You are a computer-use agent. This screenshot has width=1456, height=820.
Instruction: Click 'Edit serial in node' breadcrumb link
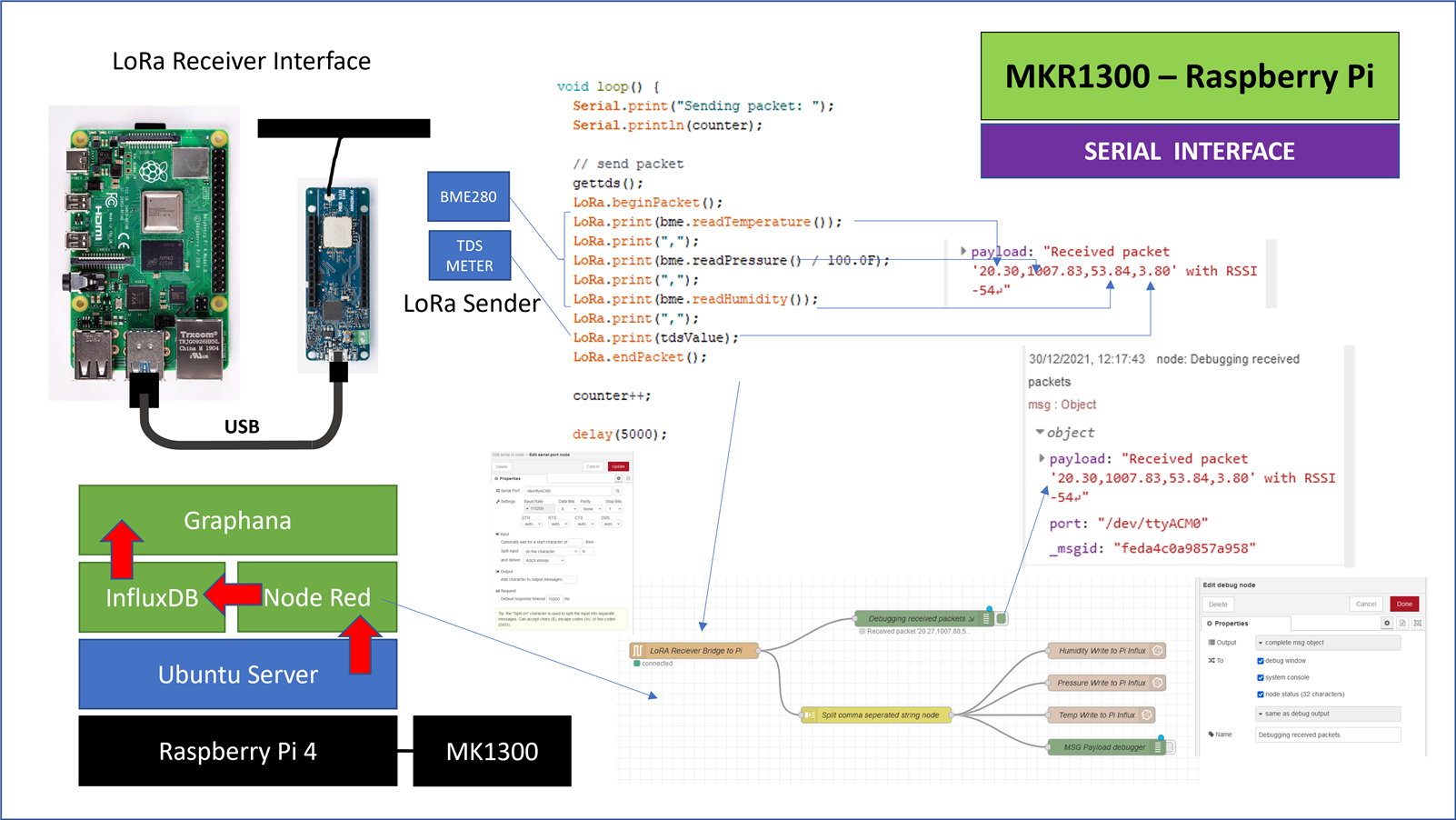click(508, 455)
